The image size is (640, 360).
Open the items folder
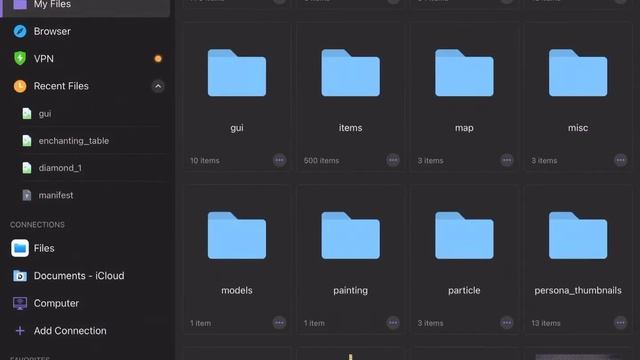click(350, 96)
